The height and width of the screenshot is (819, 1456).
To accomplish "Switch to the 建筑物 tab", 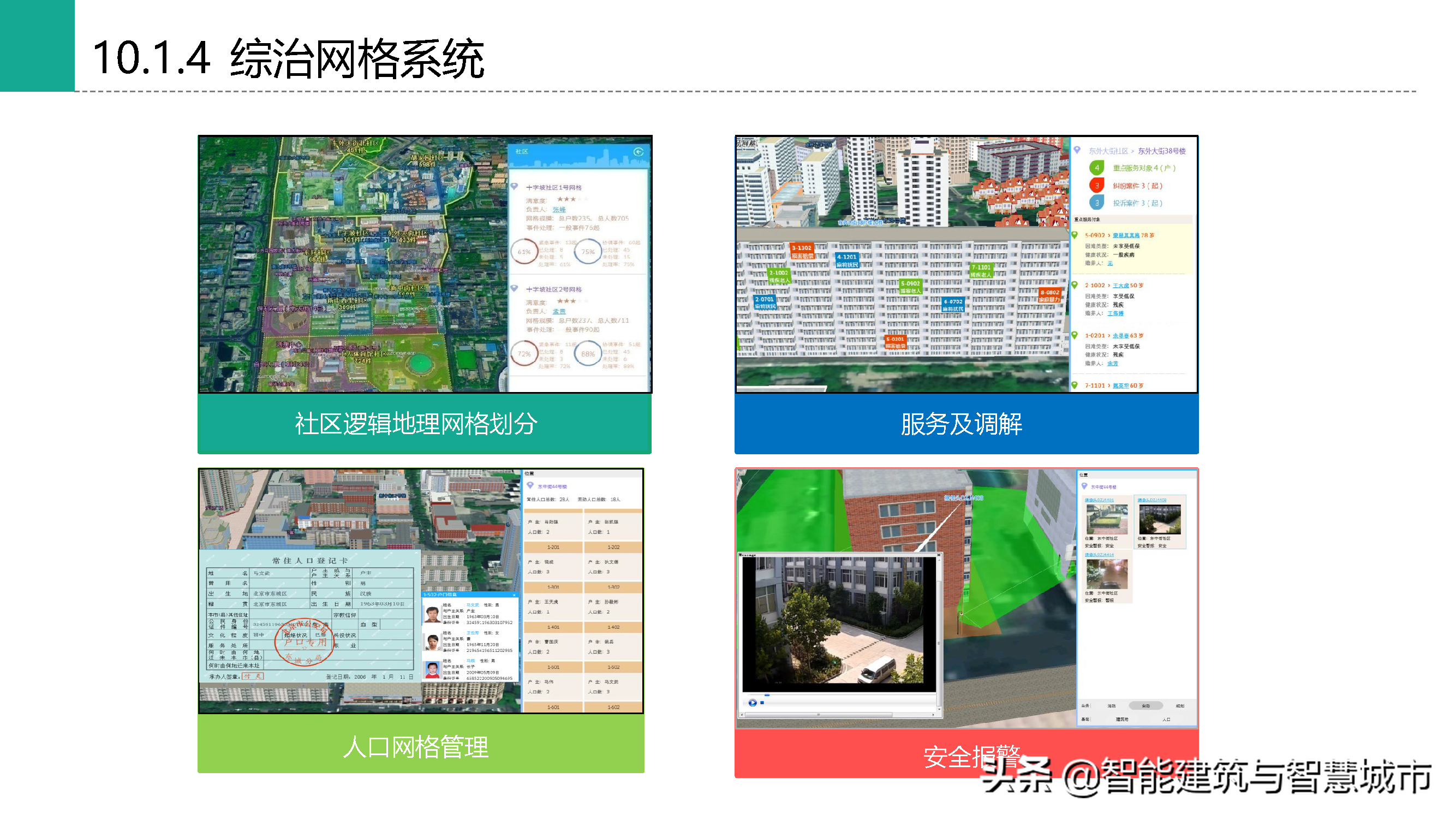I will pyautogui.click(x=1122, y=720).
